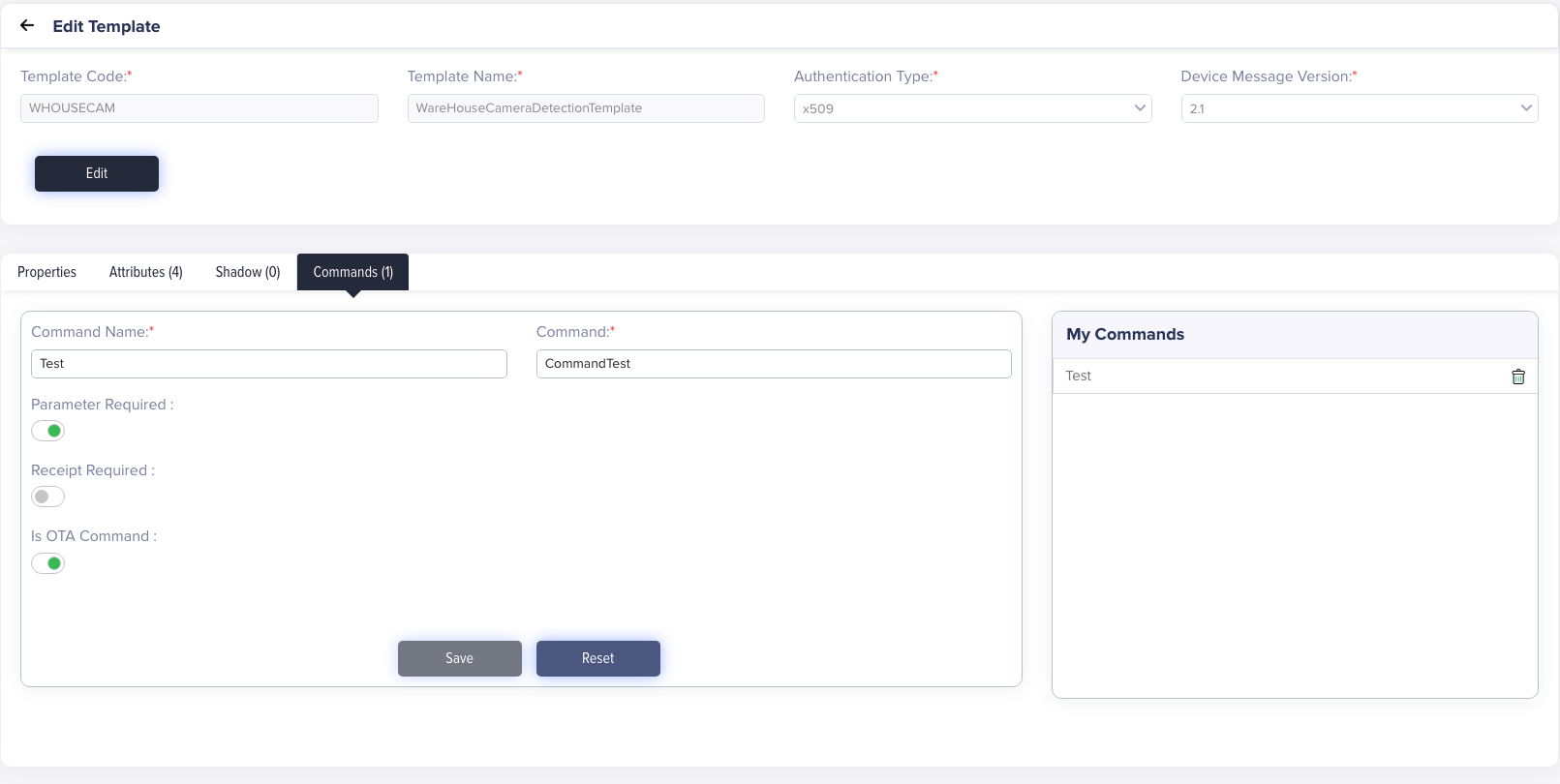Select the Shadow (0) tab

247,272
